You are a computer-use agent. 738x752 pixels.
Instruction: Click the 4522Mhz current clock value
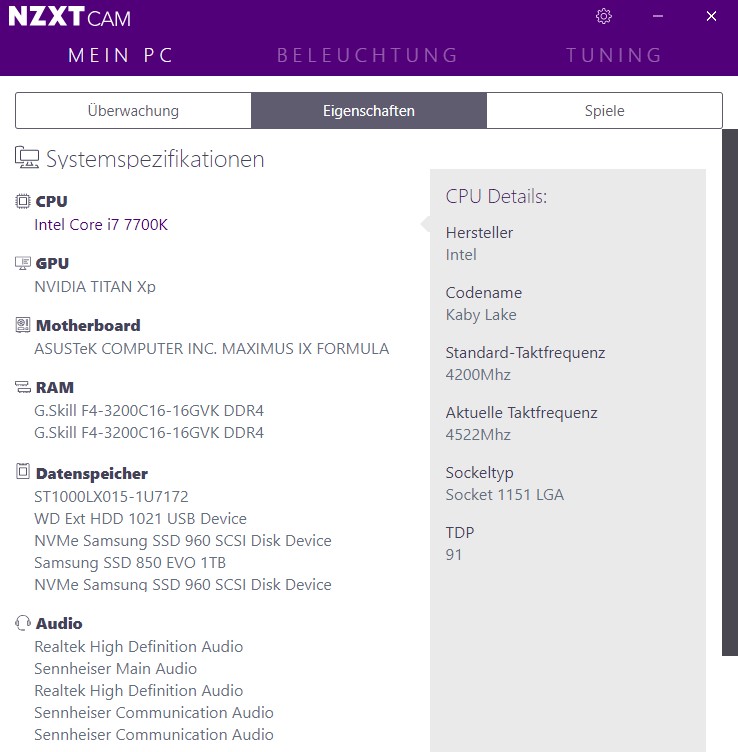coord(478,435)
